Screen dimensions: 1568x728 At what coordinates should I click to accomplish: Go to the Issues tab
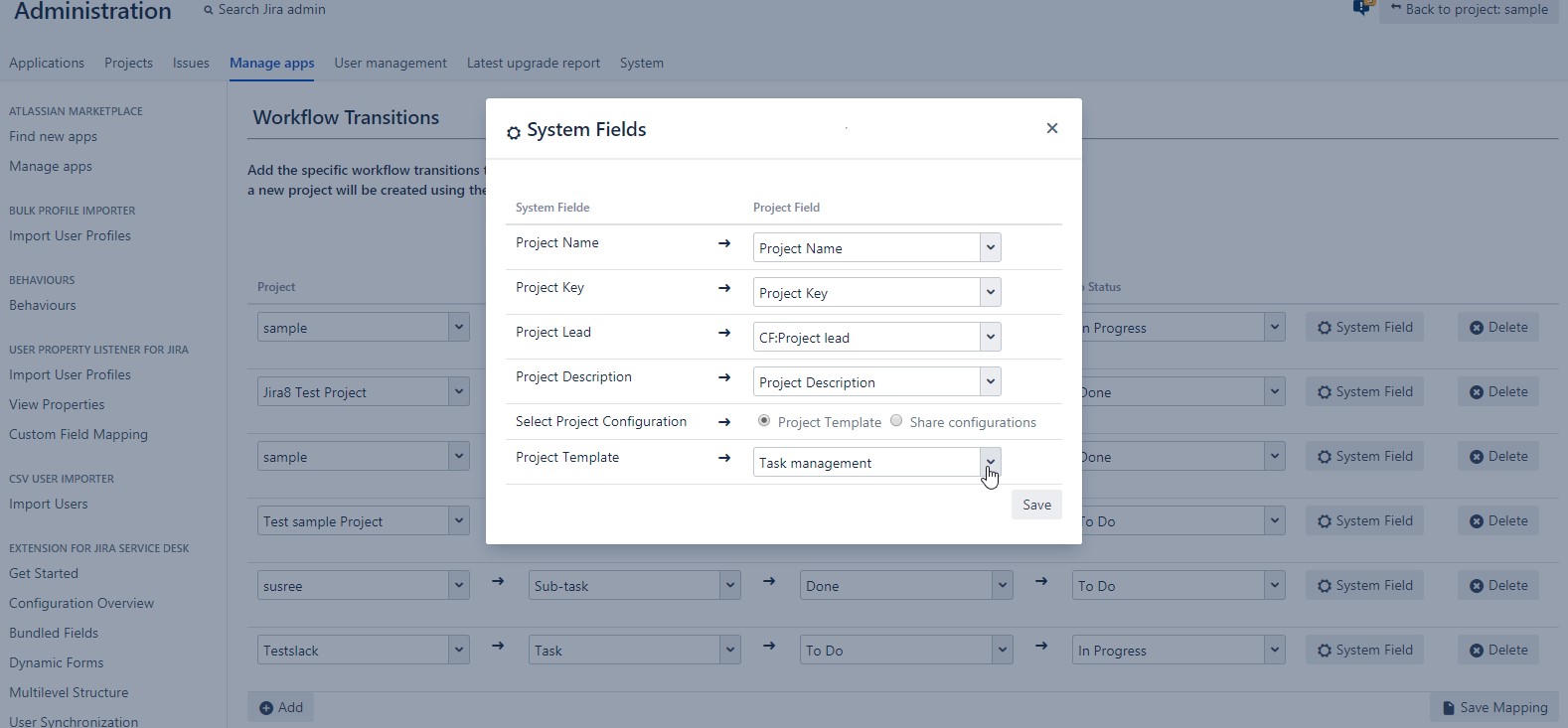[x=191, y=63]
